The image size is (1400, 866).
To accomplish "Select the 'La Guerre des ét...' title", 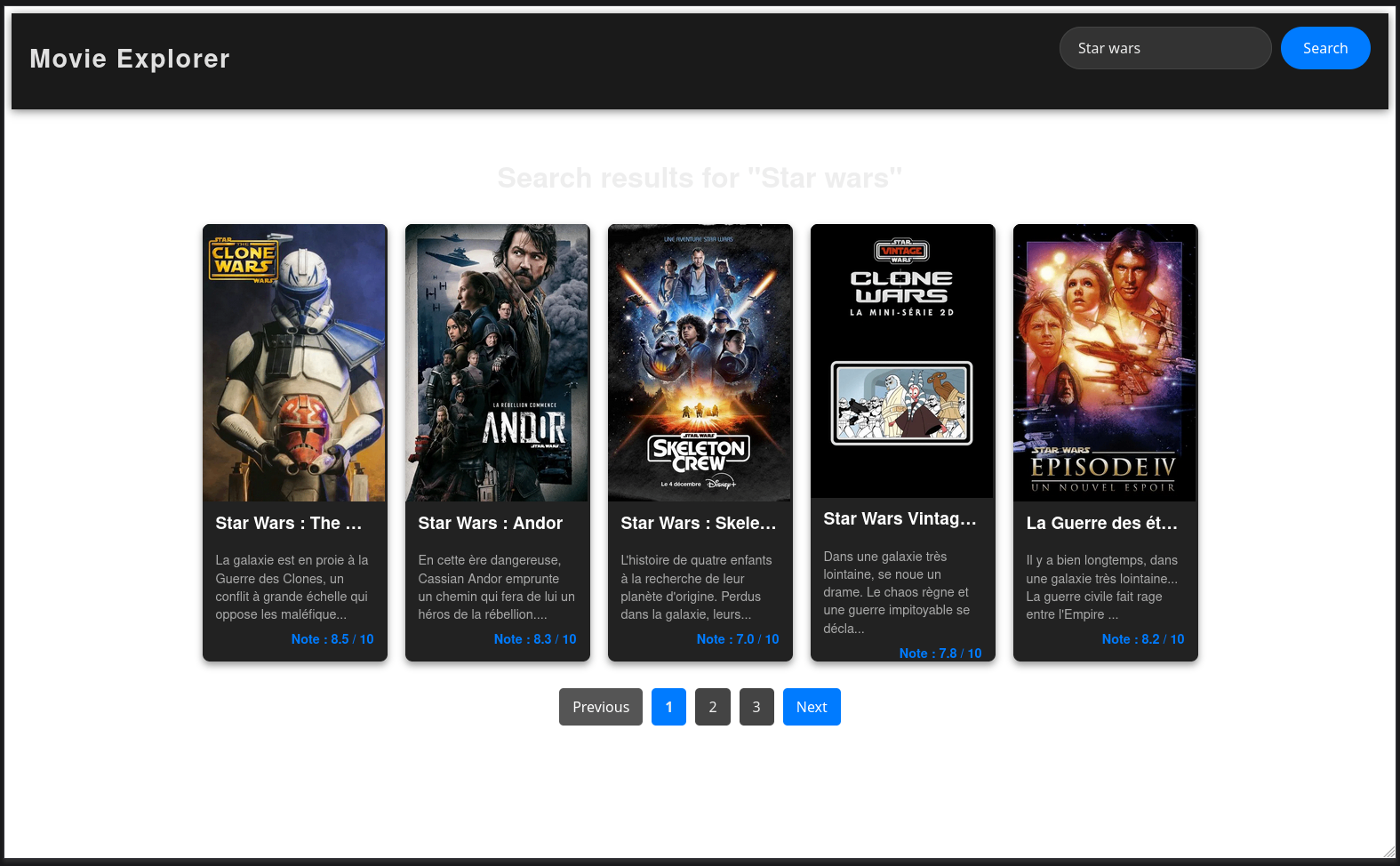I will pos(1102,524).
